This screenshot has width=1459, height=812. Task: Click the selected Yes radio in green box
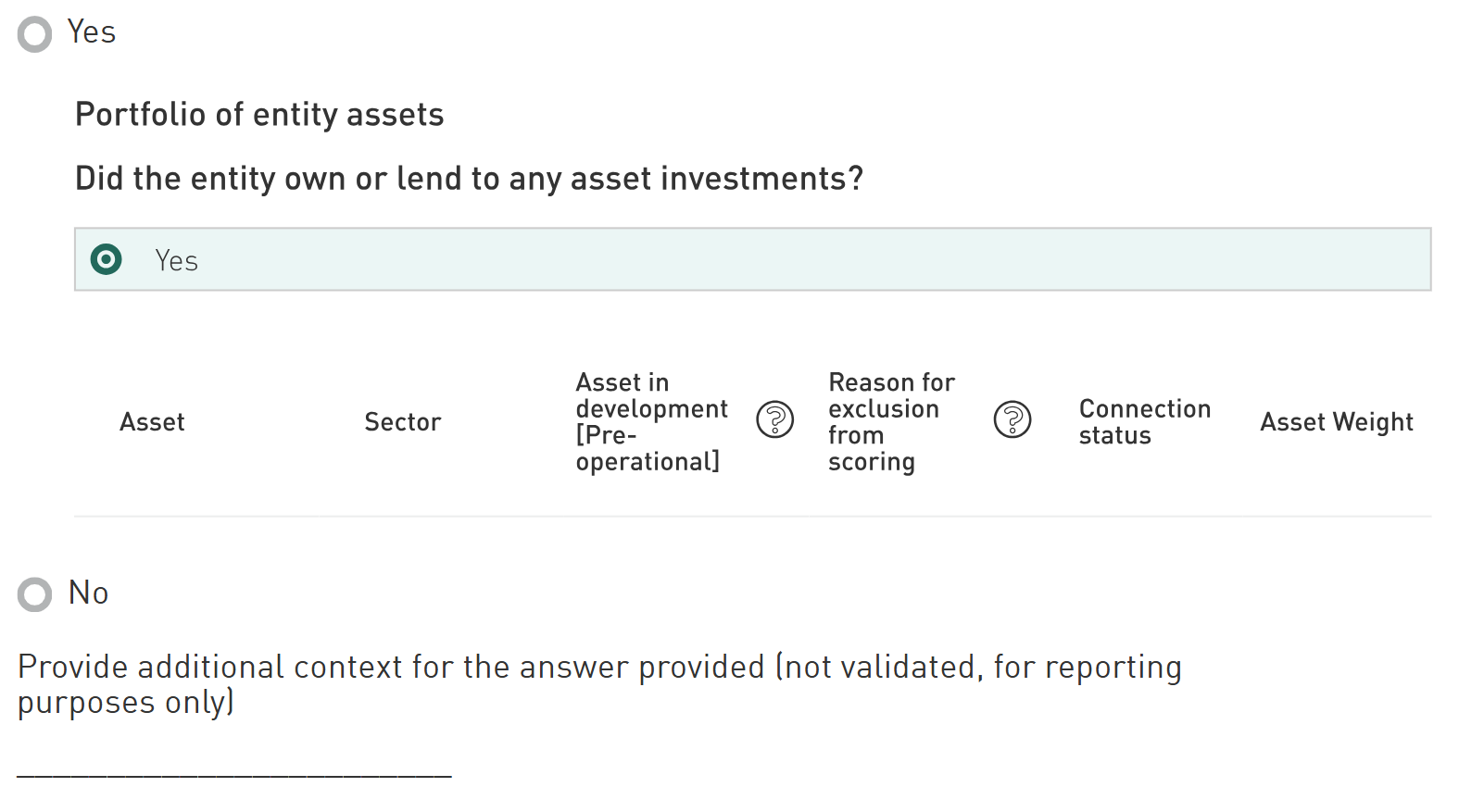107,259
